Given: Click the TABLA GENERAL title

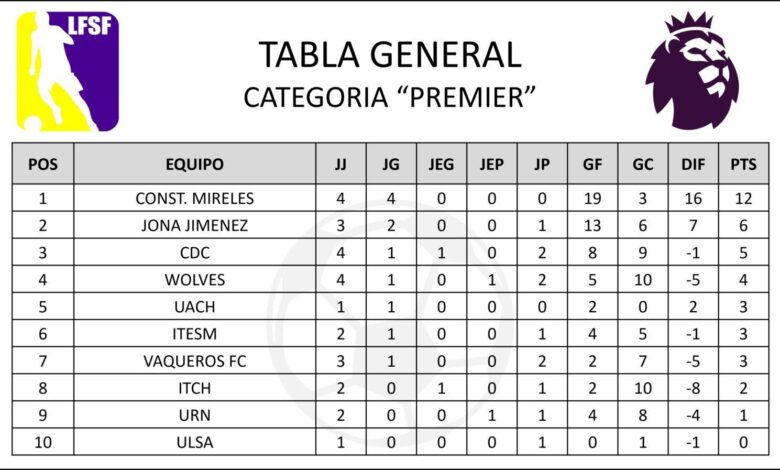Looking at the screenshot, I should point(390,54).
